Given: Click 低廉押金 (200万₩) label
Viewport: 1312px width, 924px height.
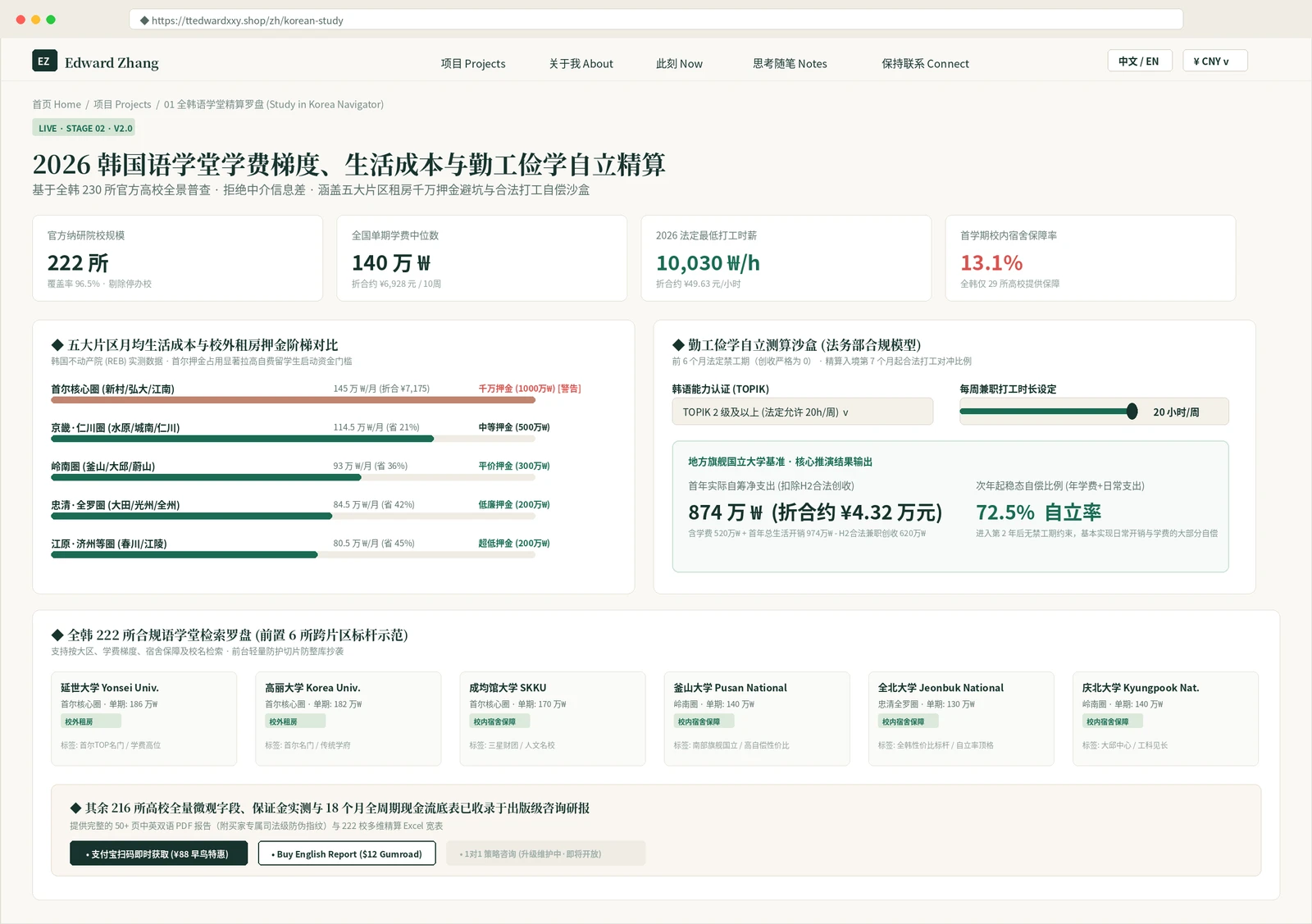Looking at the screenshot, I should tap(514, 504).
